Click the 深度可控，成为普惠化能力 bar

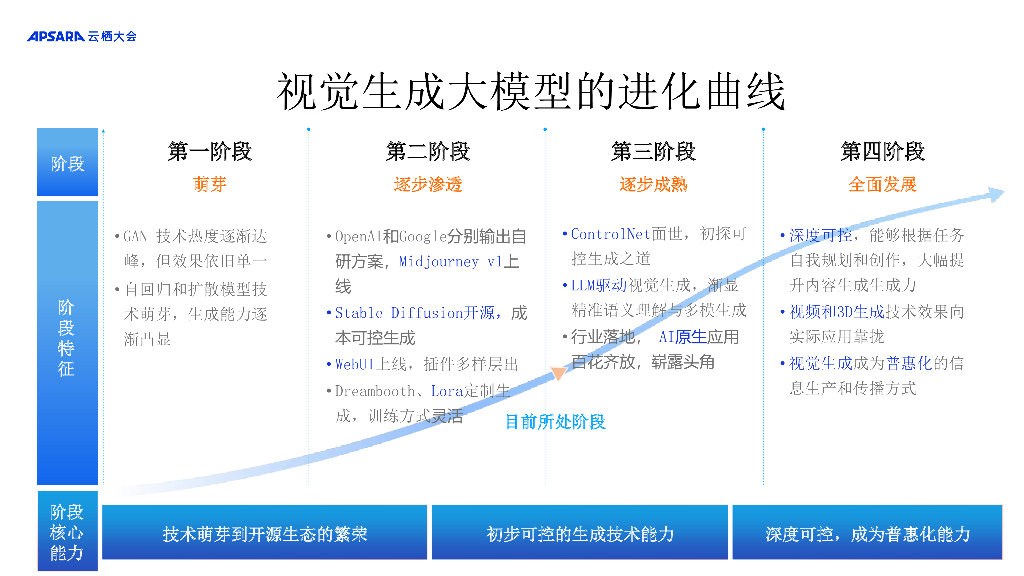point(867,532)
